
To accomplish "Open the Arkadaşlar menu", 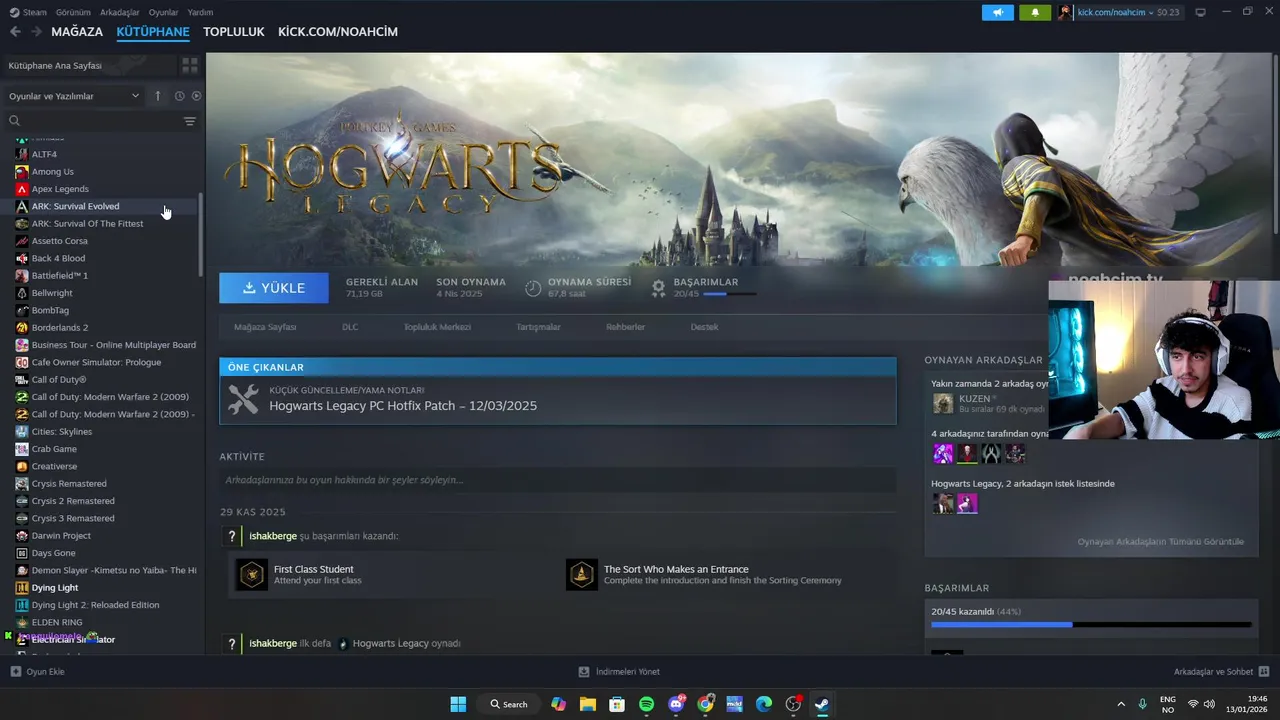I will 119,12.
